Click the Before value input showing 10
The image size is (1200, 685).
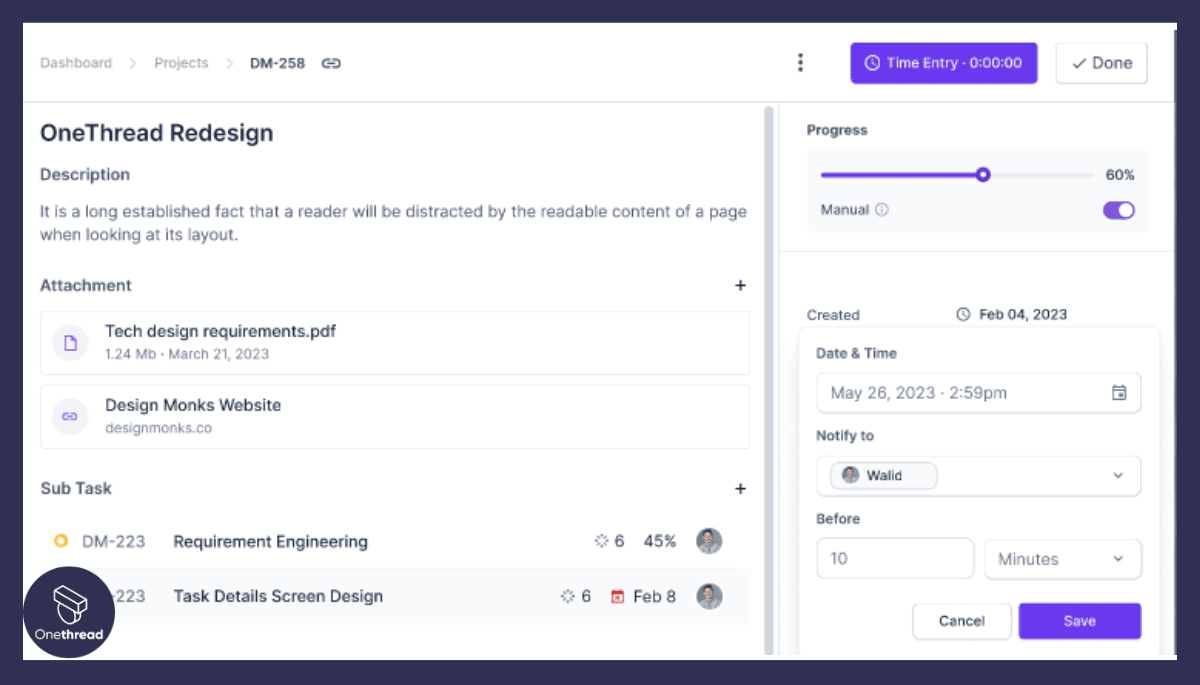click(895, 559)
